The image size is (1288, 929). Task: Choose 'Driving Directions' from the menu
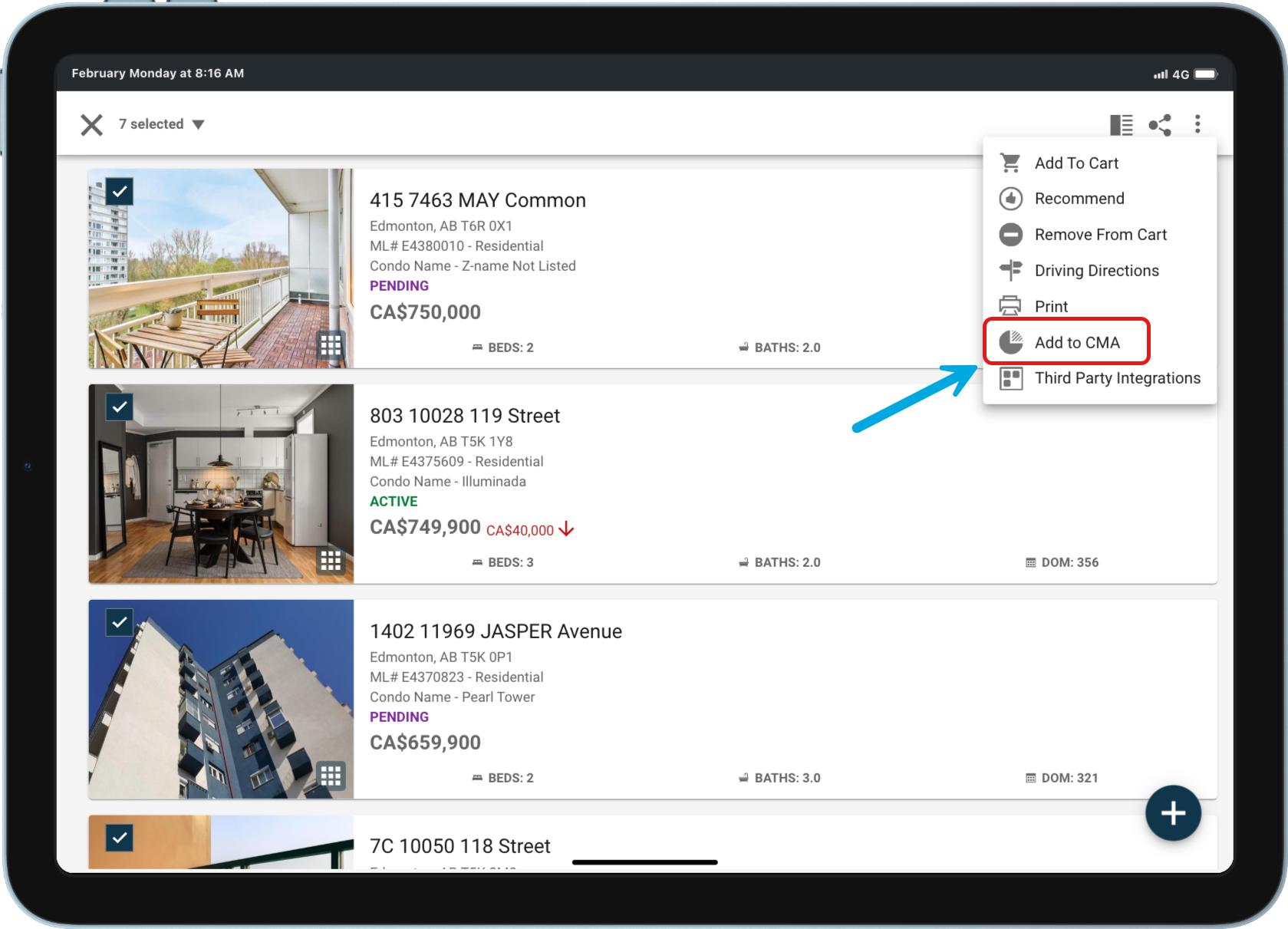[1099, 271]
